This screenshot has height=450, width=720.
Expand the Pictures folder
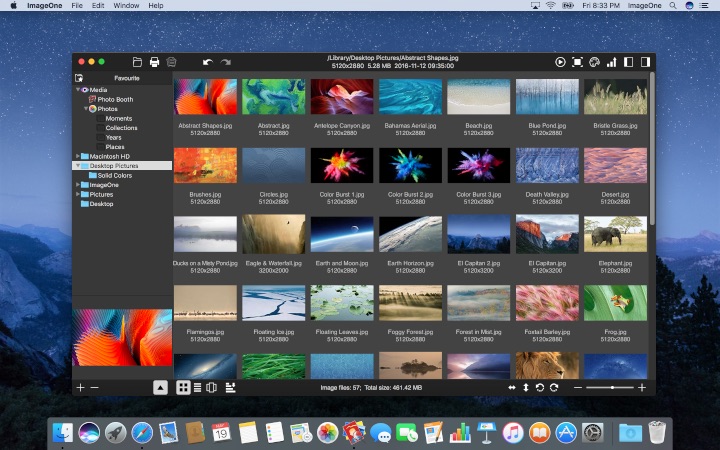coord(78,194)
